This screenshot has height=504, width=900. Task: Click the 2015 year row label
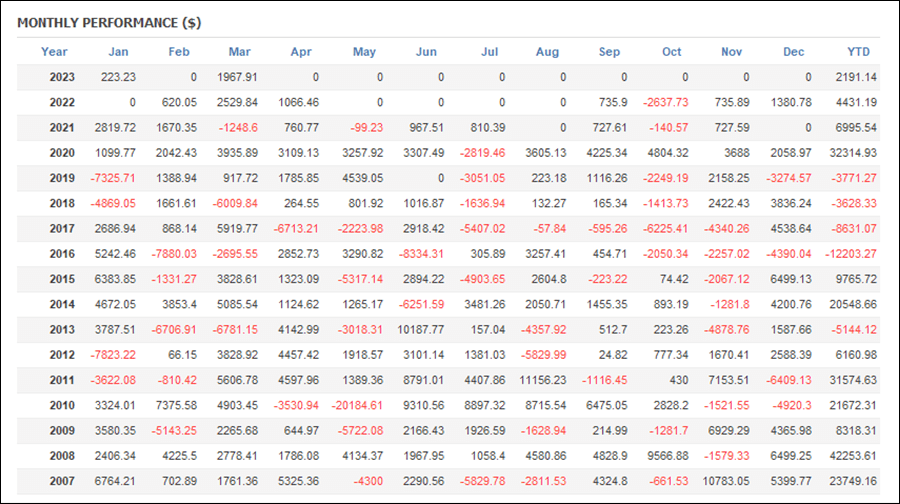click(x=62, y=279)
